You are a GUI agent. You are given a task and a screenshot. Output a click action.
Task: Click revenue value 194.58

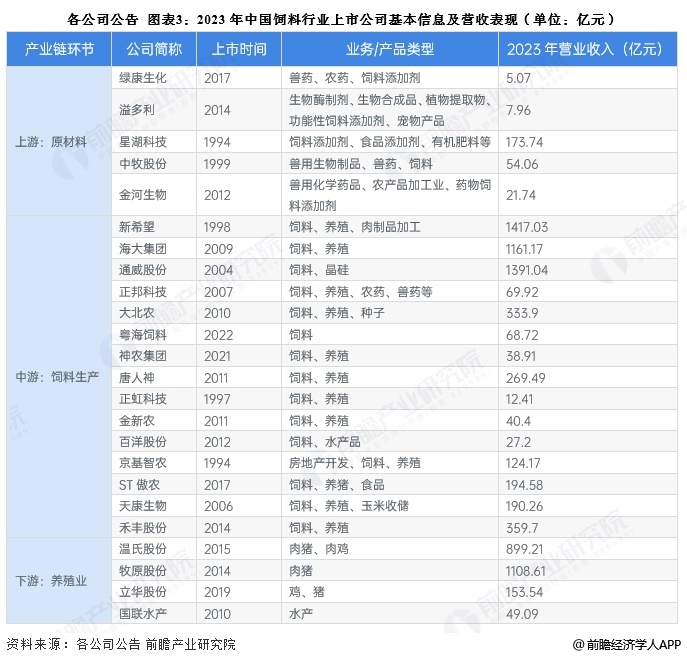click(x=524, y=485)
